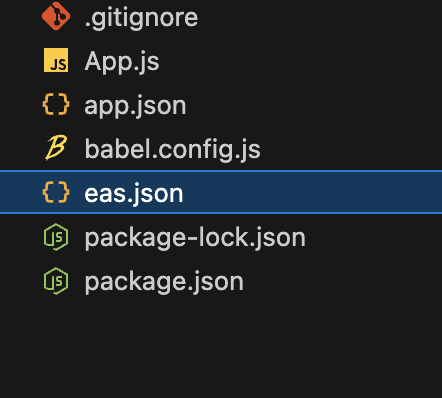Click blank area right of babel.config.js
442x398 pixels.
[352, 148]
